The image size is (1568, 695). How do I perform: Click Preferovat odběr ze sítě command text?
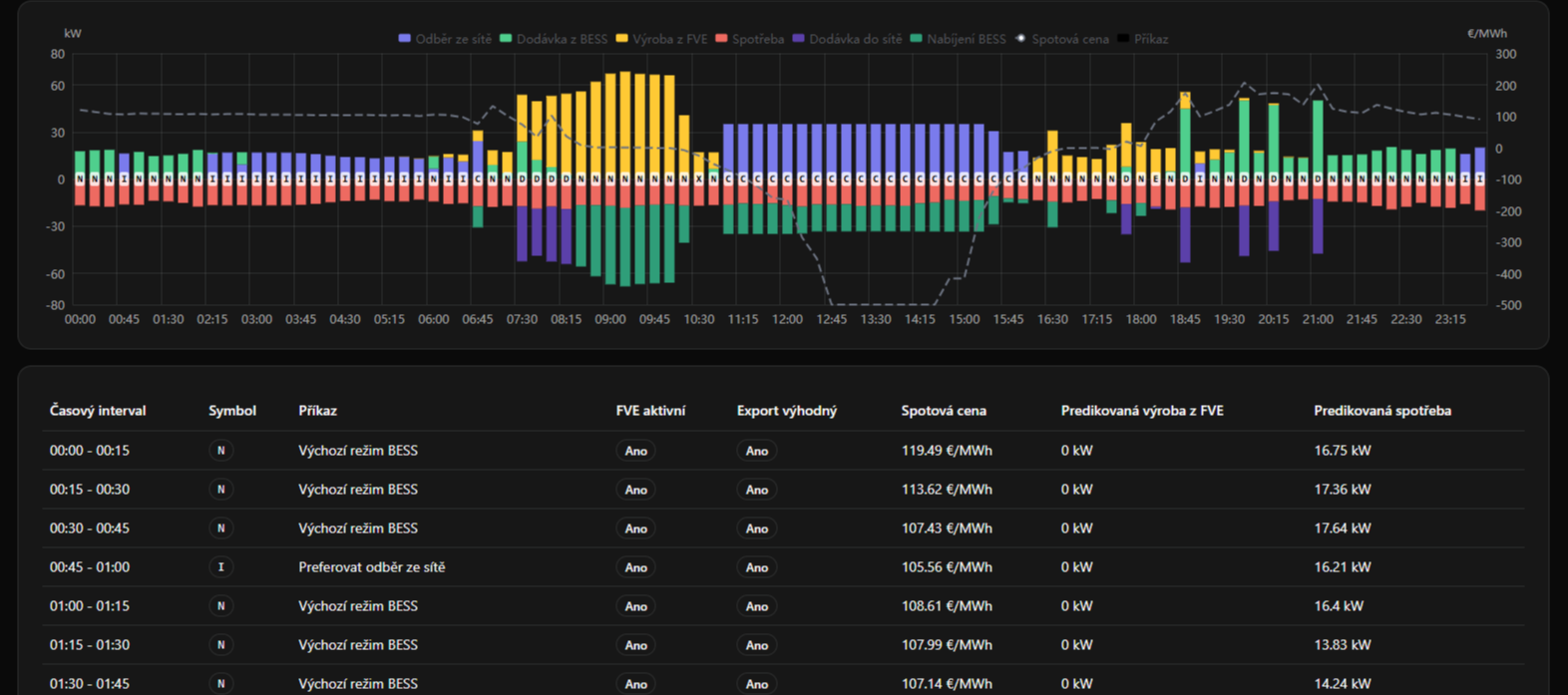(x=372, y=567)
